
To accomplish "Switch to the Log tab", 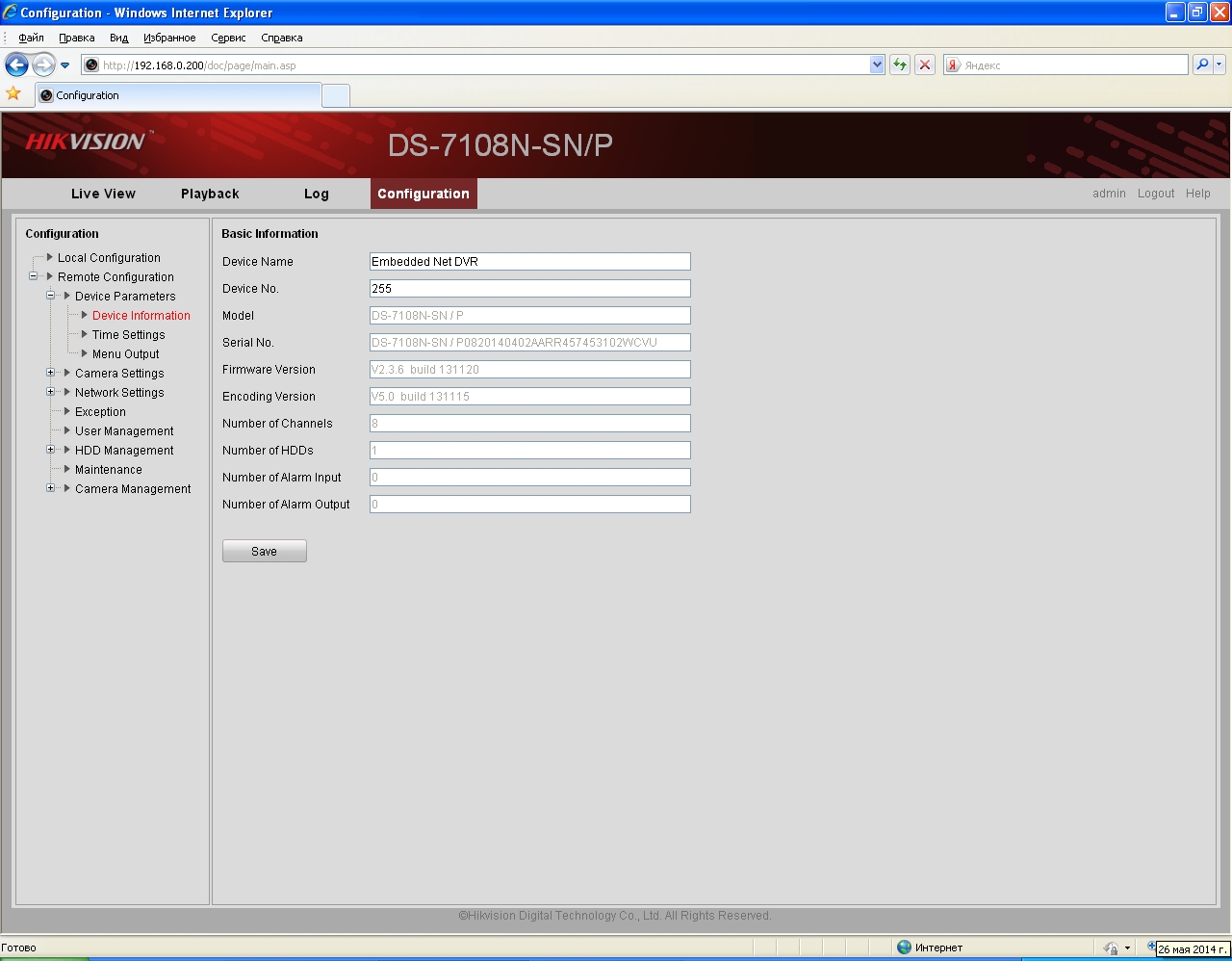I will coord(317,194).
